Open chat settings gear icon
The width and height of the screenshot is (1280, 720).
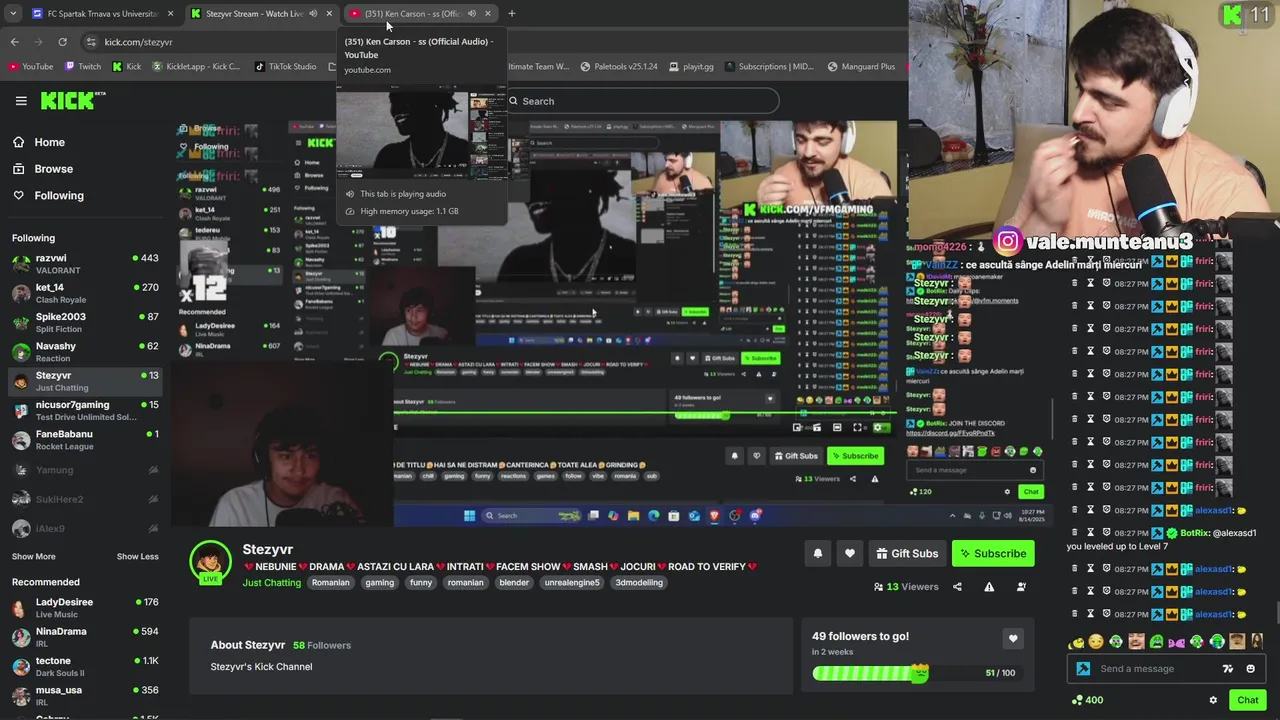click(1213, 700)
